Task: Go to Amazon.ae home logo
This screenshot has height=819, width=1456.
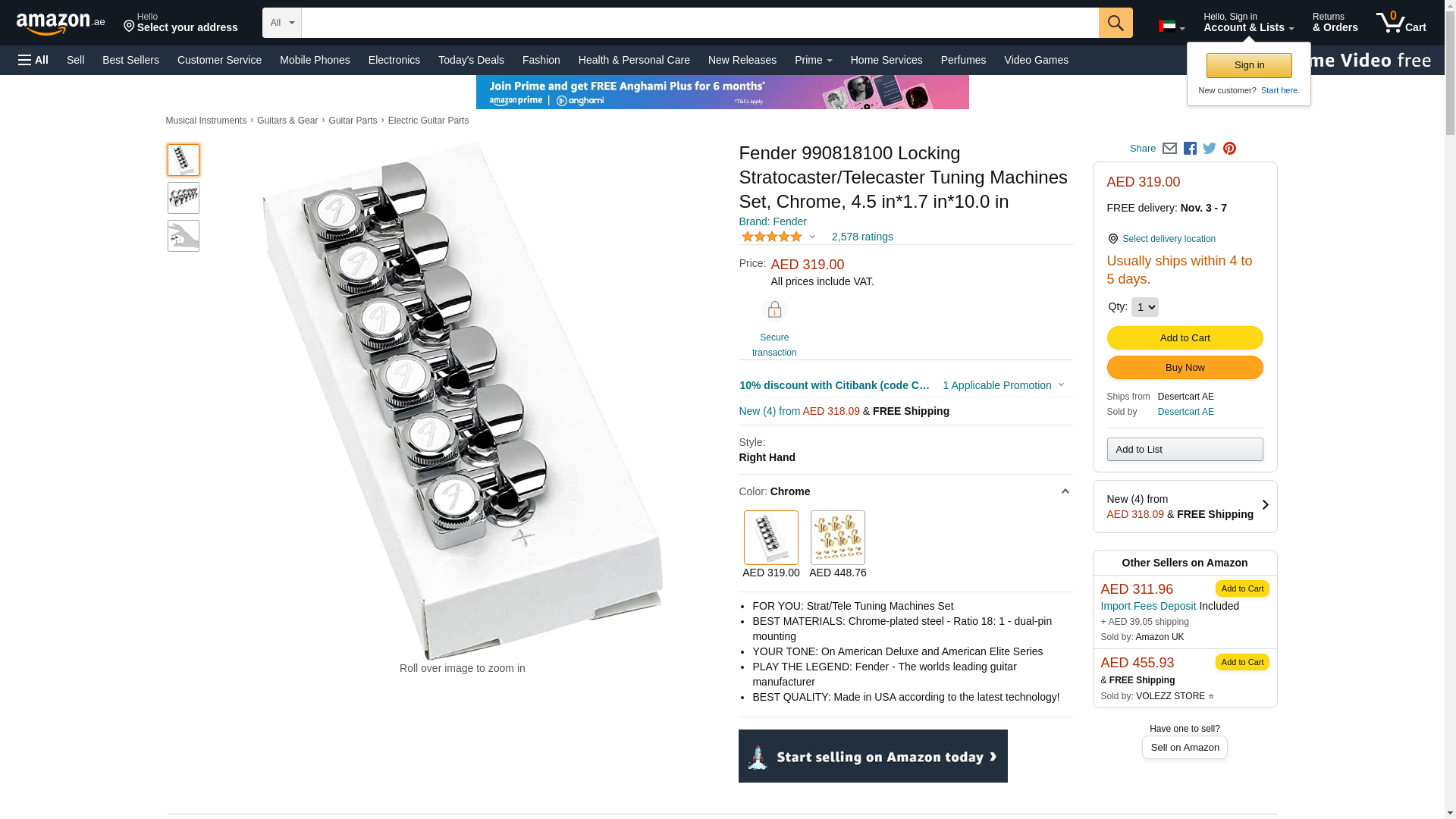Action: click(x=61, y=24)
